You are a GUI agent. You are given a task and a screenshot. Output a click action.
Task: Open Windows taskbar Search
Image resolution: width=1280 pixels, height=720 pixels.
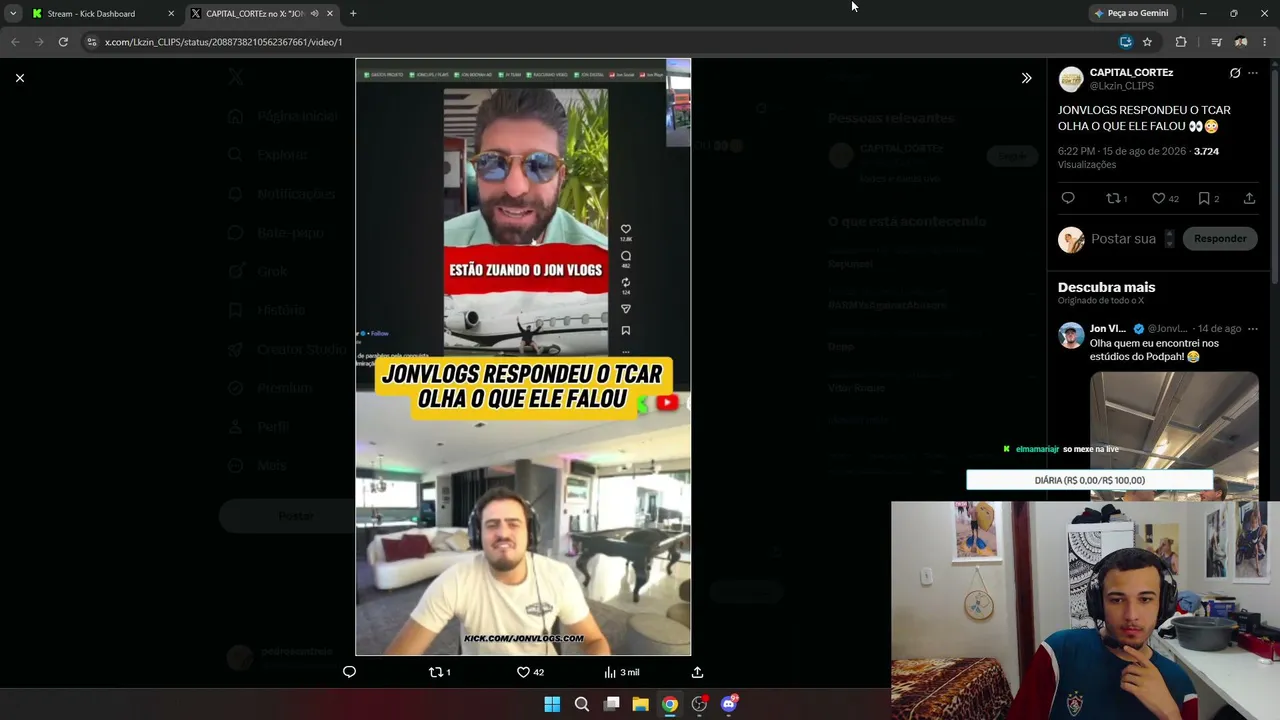581,704
